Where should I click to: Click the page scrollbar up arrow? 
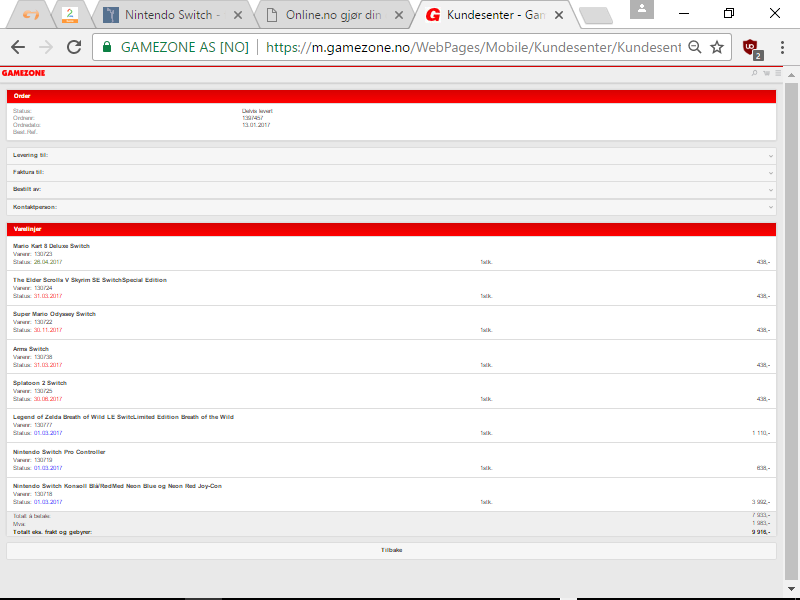tap(791, 74)
